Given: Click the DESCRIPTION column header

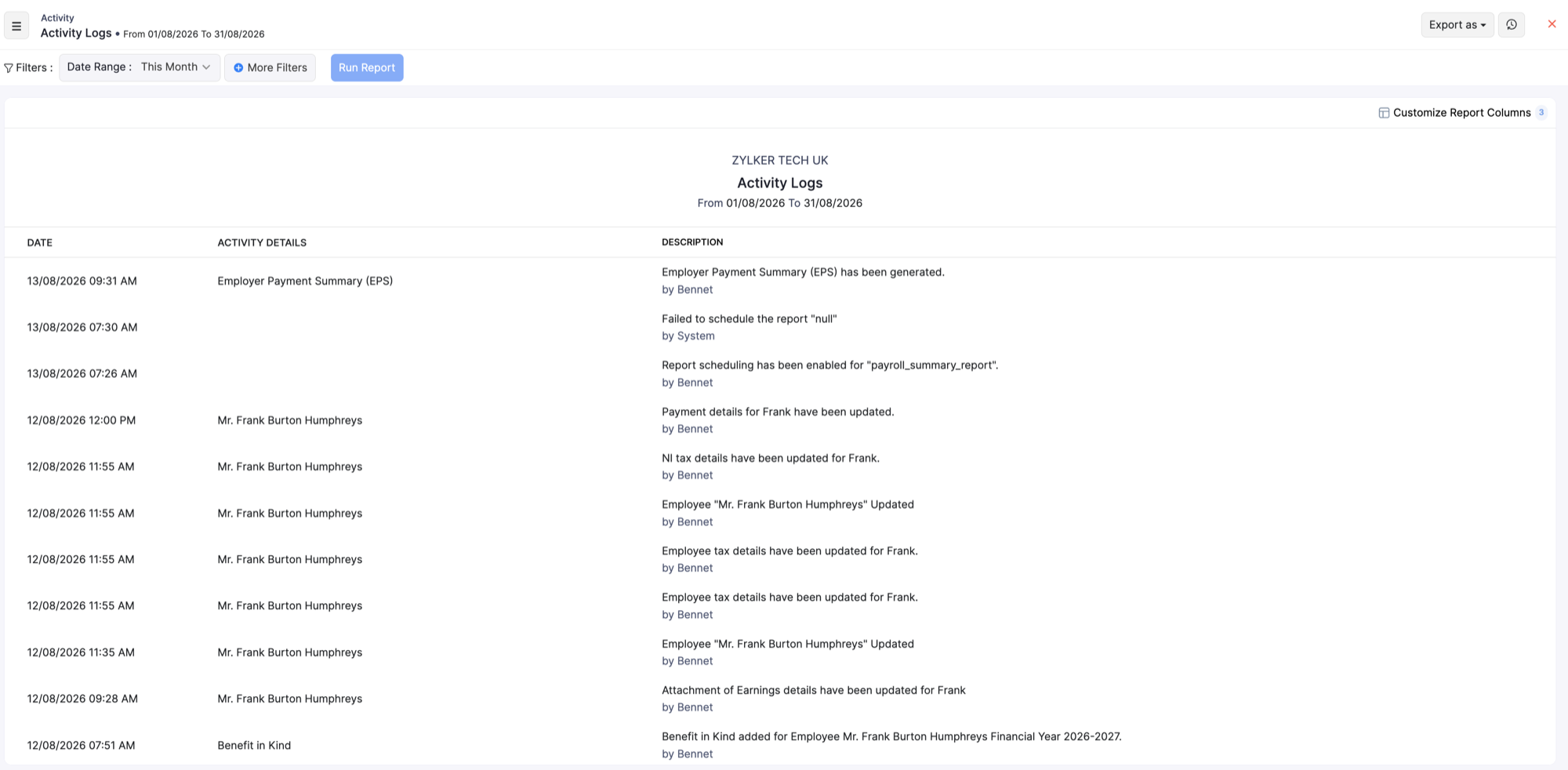Looking at the screenshot, I should click(x=692, y=242).
